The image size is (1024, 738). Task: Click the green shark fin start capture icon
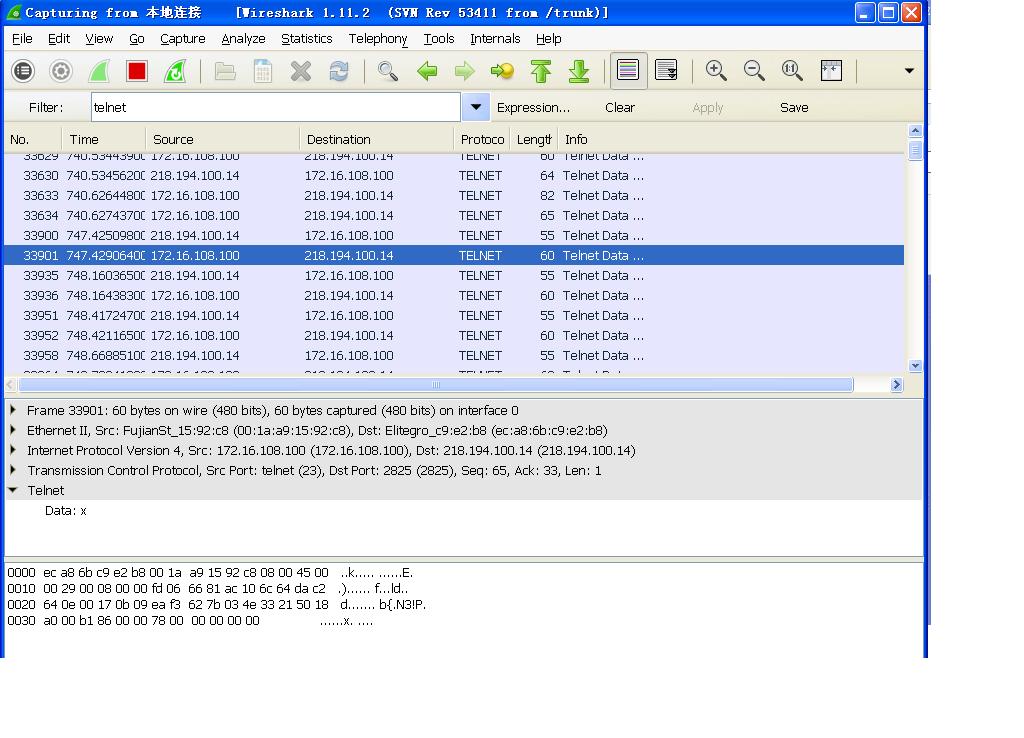coord(99,71)
